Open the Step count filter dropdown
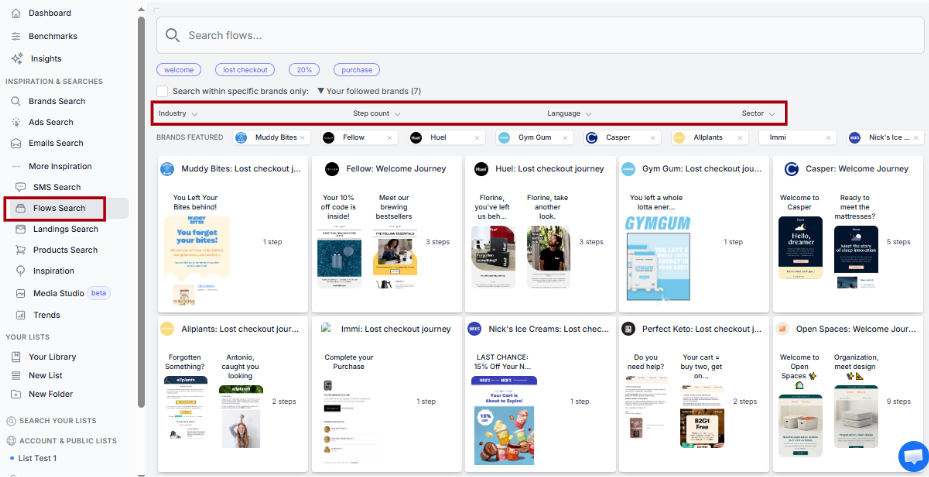The height and width of the screenshot is (477, 929). pos(377,114)
